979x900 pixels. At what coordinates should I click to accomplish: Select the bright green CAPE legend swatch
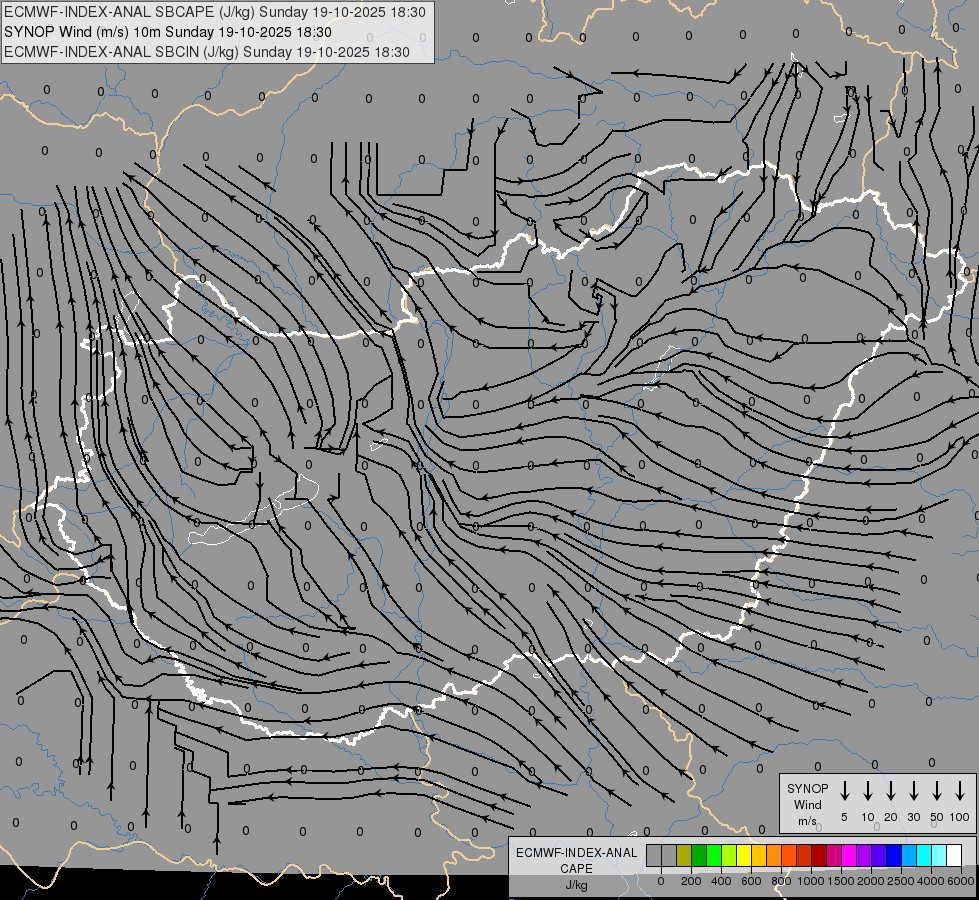click(x=714, y=855)
